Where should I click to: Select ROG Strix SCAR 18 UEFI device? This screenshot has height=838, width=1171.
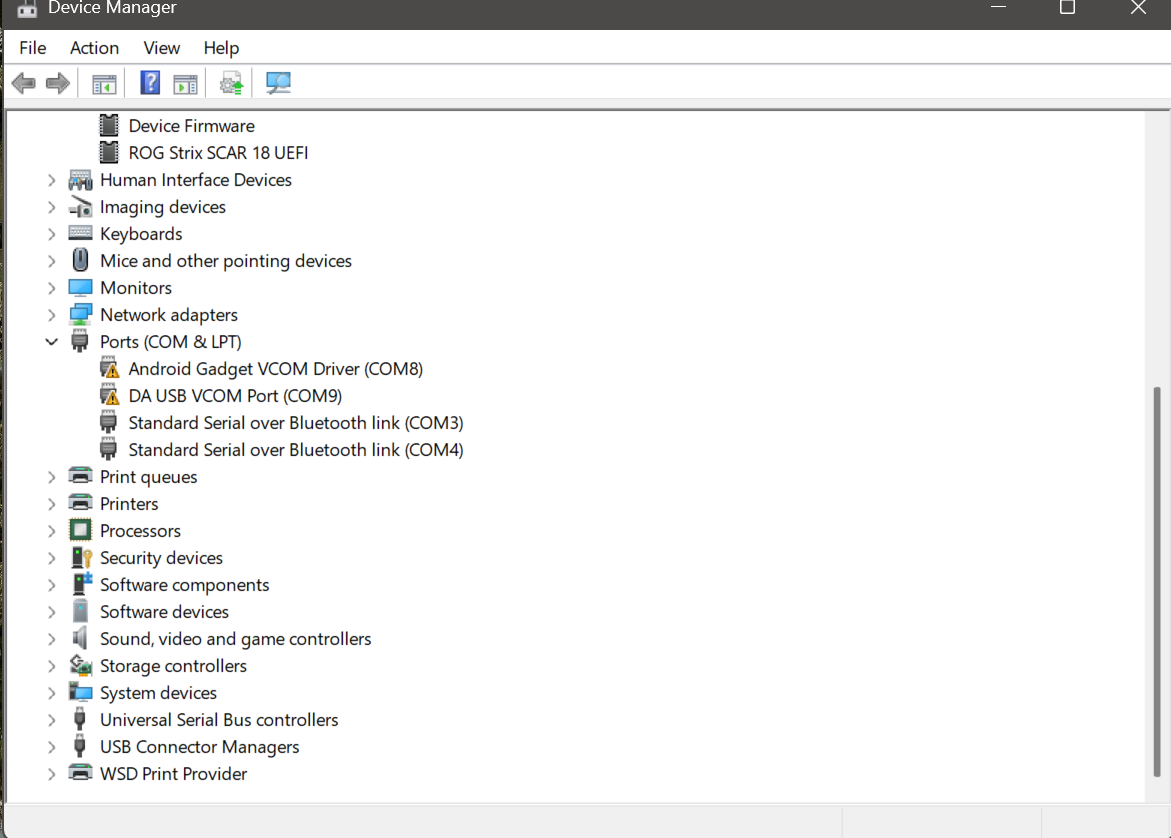218,153
